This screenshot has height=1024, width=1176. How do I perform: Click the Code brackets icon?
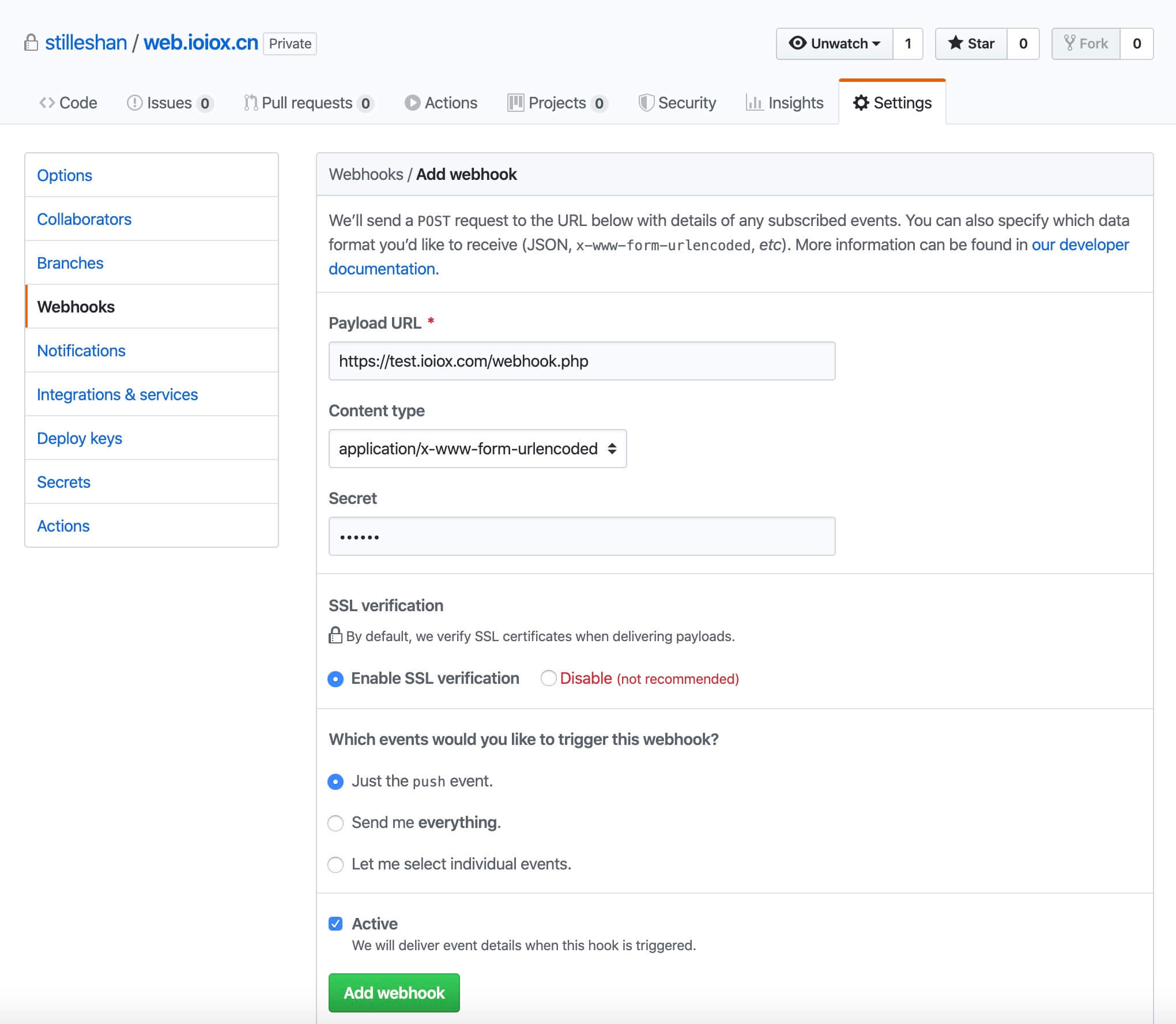47,103
